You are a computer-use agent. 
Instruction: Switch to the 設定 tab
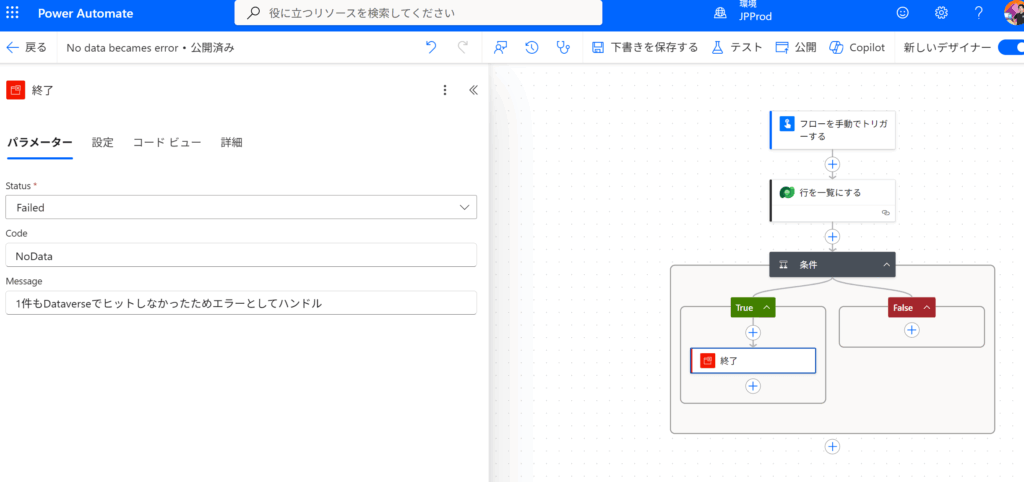(103, 142)
